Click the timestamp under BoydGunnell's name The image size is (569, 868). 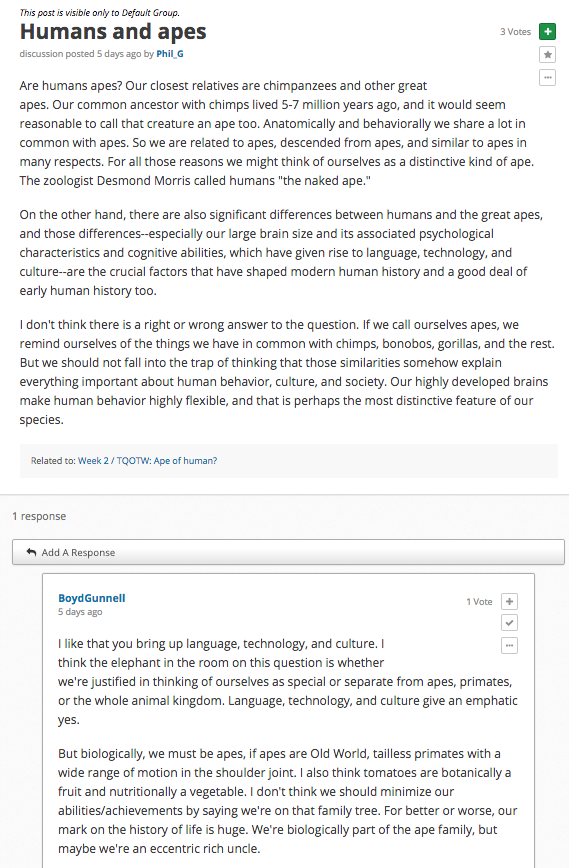(x=80, y=612)
